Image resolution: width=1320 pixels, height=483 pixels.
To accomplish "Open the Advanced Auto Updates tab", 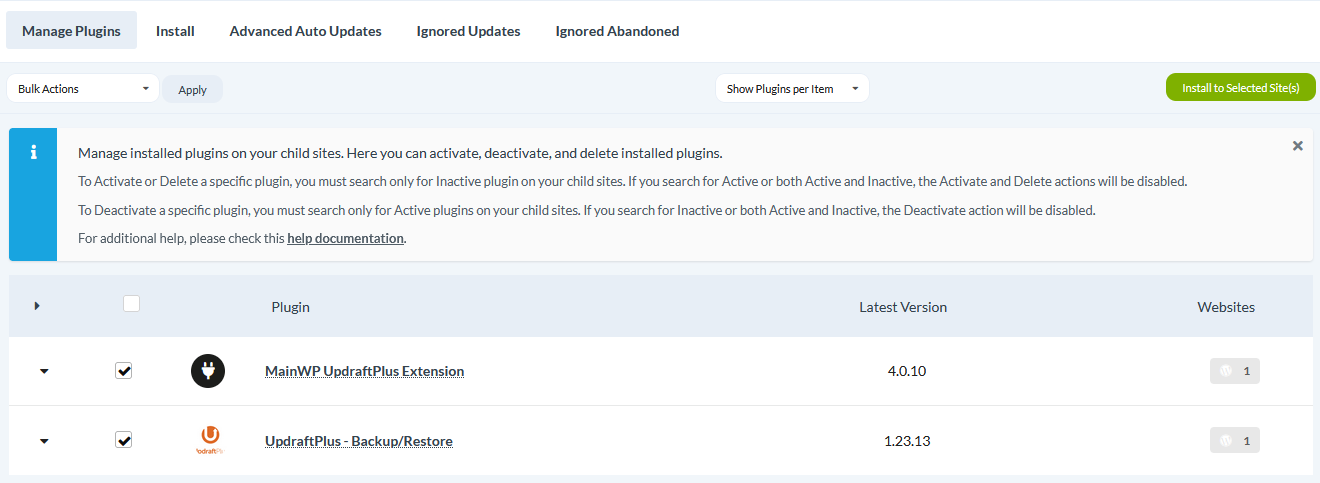I will (x=305, y=31).
